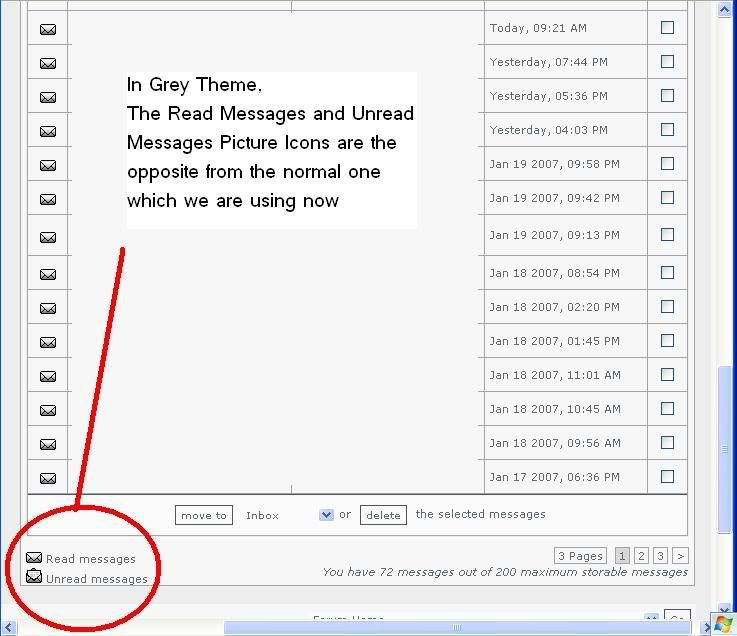Viewport: 737px width, 636px height.
Task: Click envelope icon for Yesterday 07:44 PM message
Action: pos(47,64)
